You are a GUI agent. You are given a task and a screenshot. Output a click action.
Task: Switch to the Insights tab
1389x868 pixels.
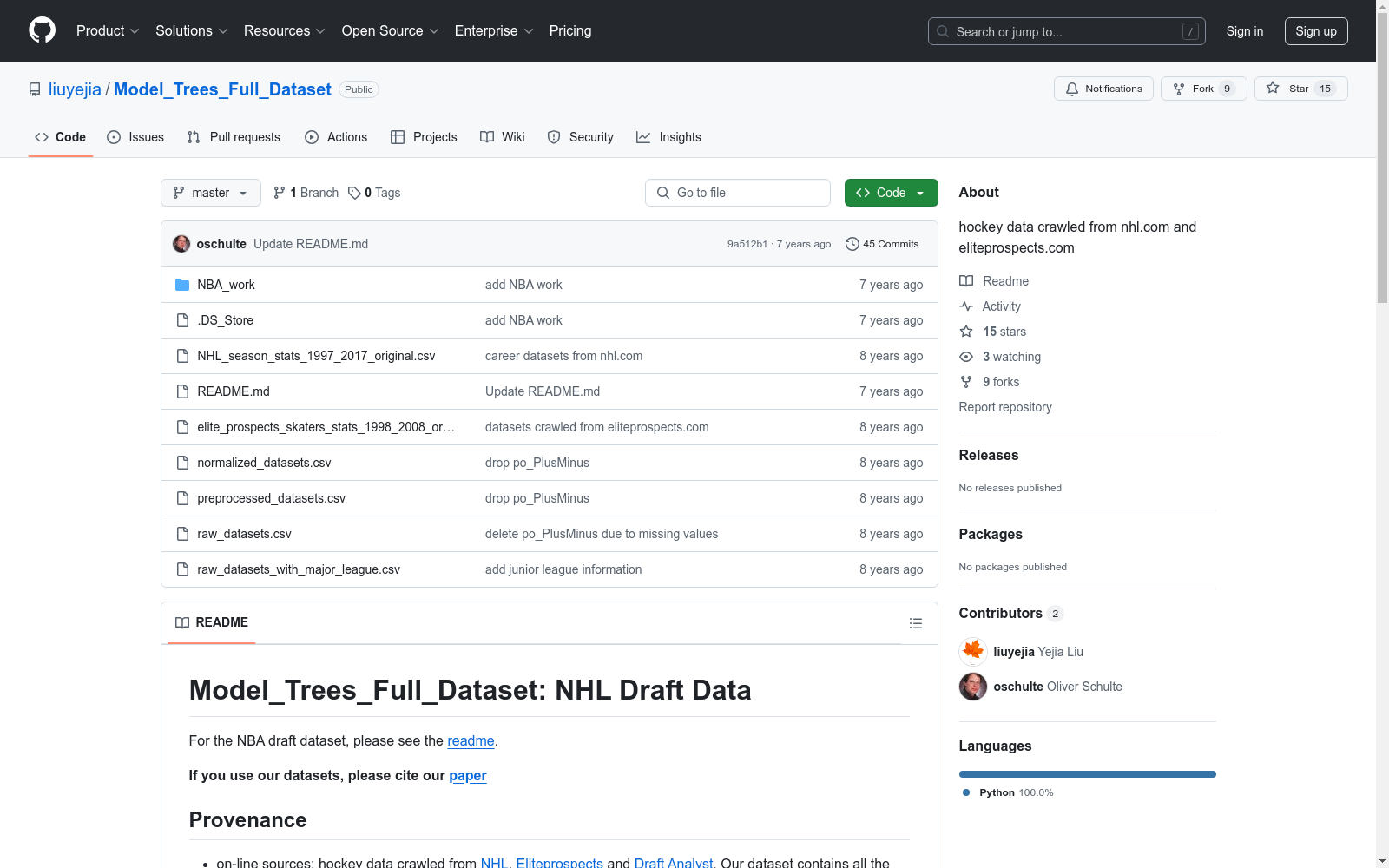tap(668, 137)
